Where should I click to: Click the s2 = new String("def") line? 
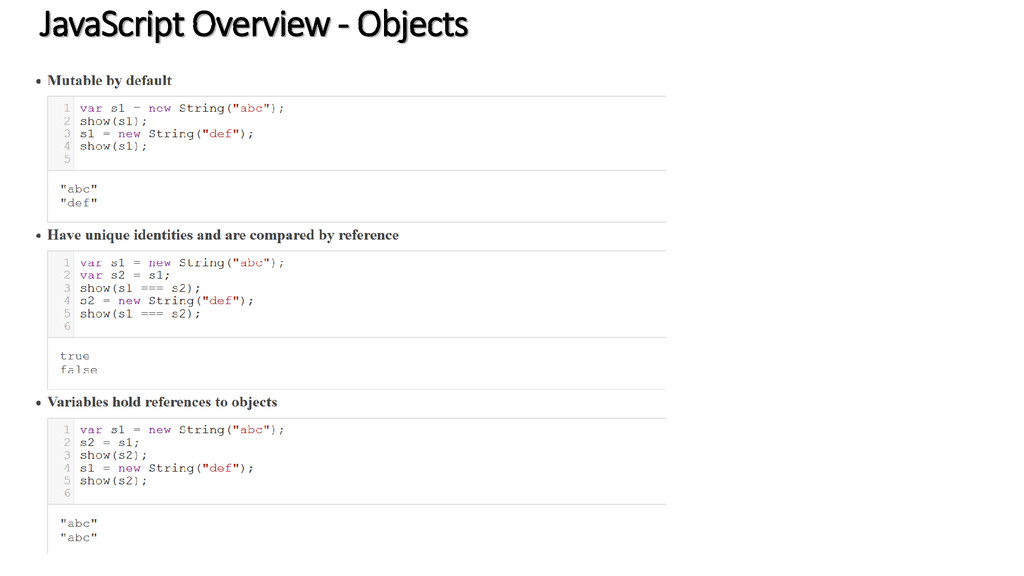pyautogui.click(x=167, y=301)
